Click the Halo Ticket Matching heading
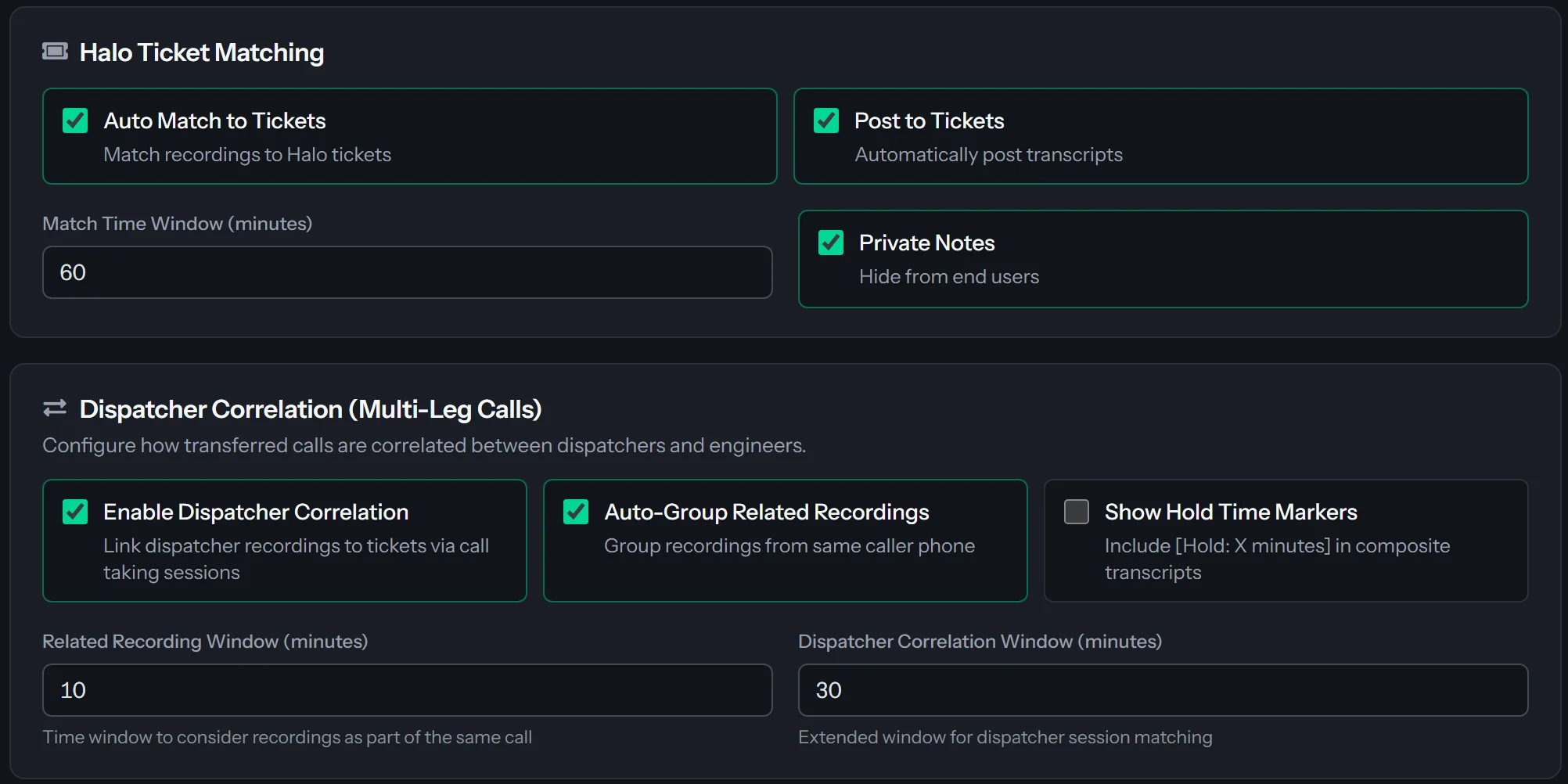 (202, 52)
